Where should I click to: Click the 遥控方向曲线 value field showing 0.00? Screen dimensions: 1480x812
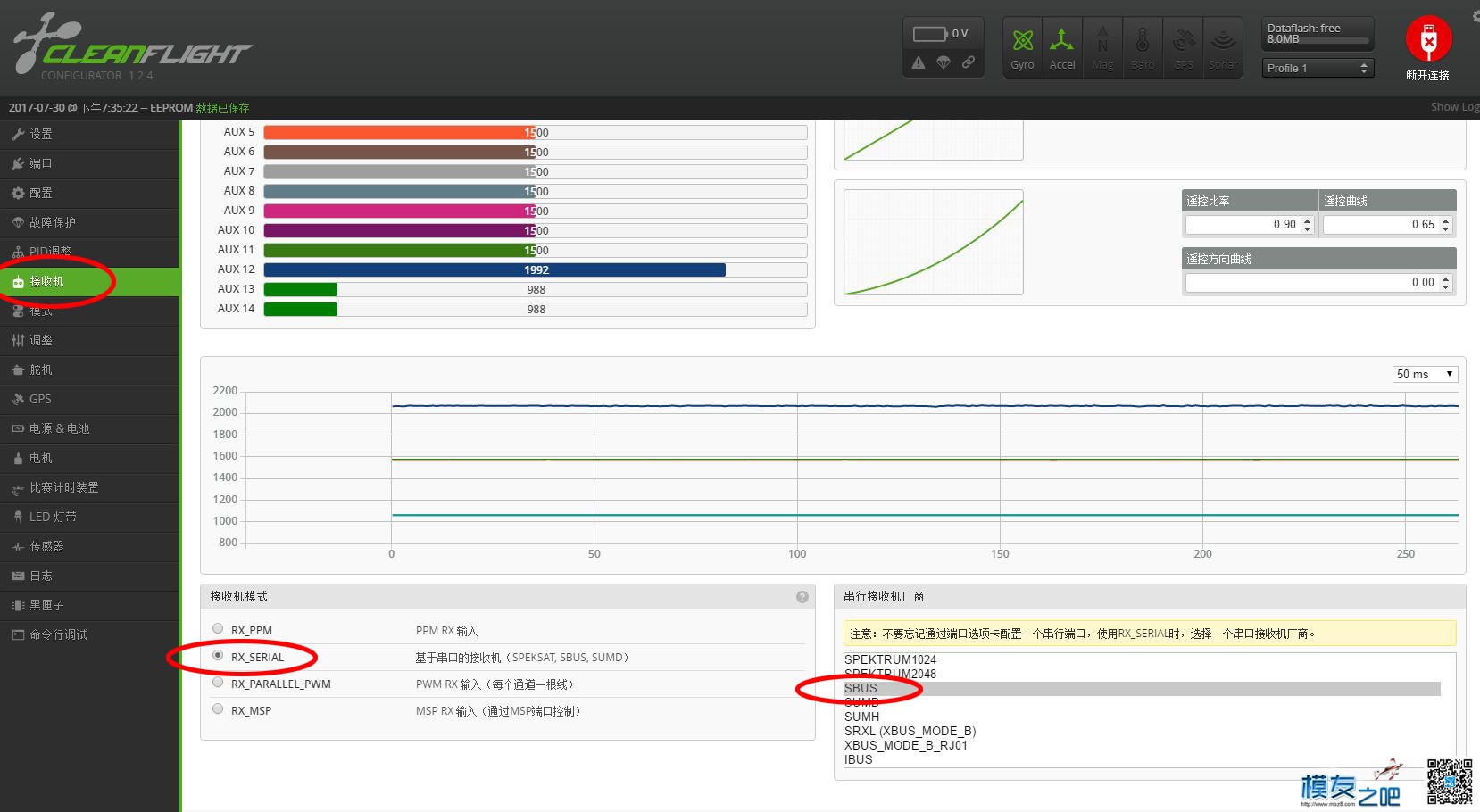click(1319, 283)
